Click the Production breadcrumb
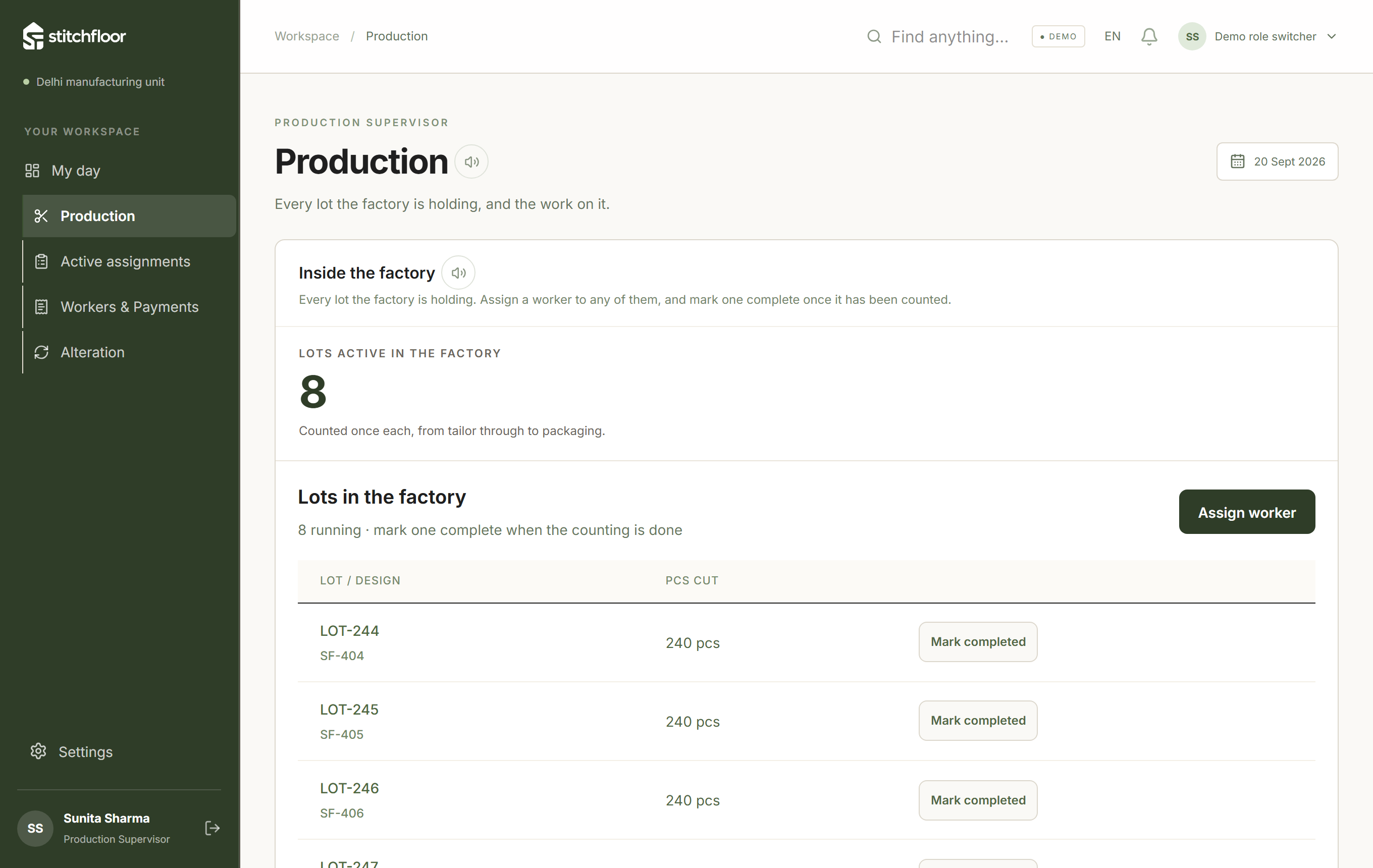Image resolution: width=1373 pixels, height=868 pixels. 397,36
